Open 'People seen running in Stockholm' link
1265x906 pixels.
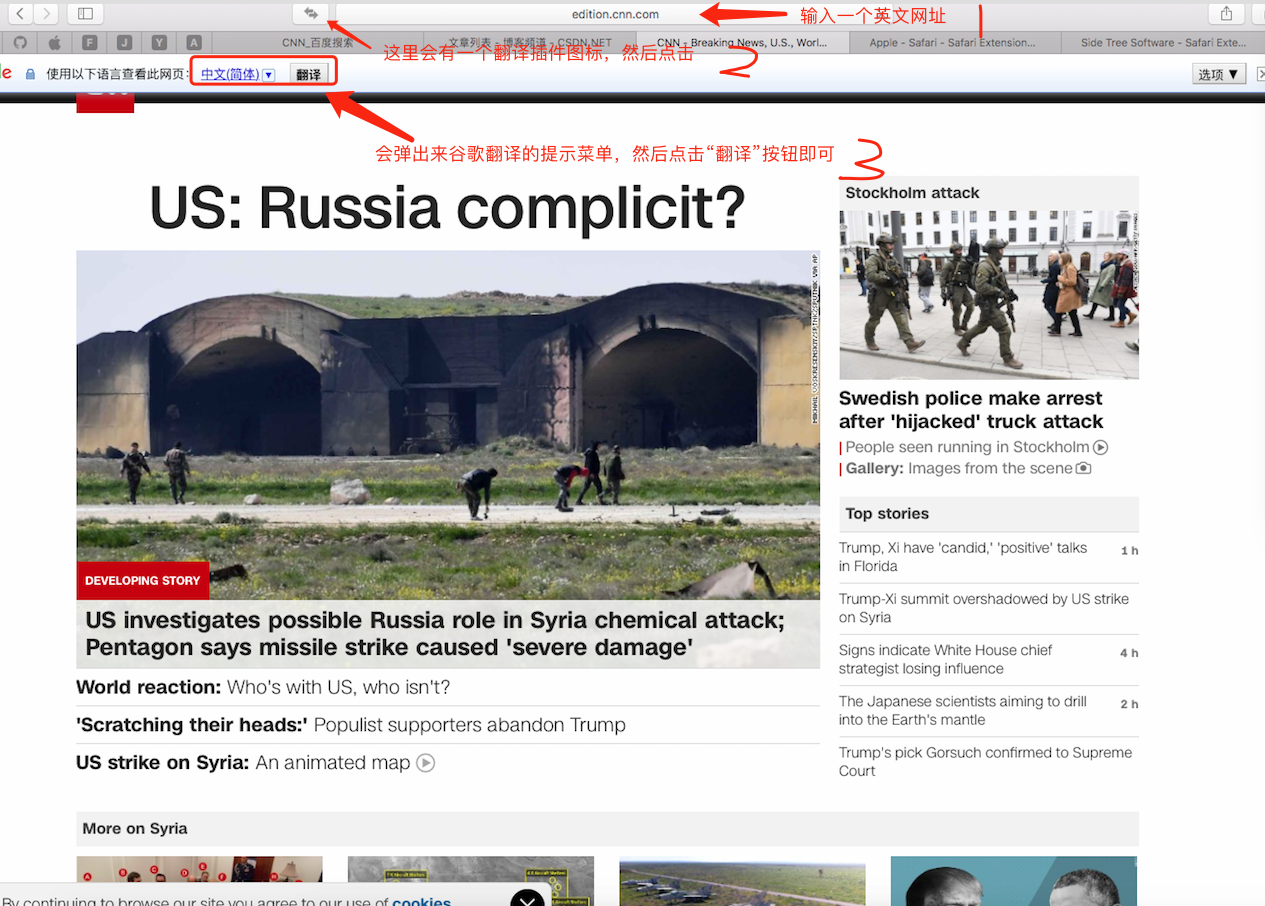[x=967, y=447]
